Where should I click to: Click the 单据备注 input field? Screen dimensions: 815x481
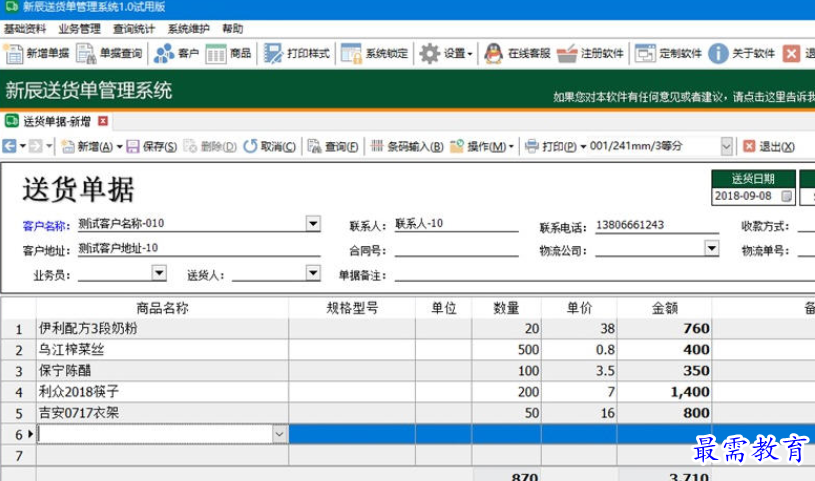click(x=604, y=274)
